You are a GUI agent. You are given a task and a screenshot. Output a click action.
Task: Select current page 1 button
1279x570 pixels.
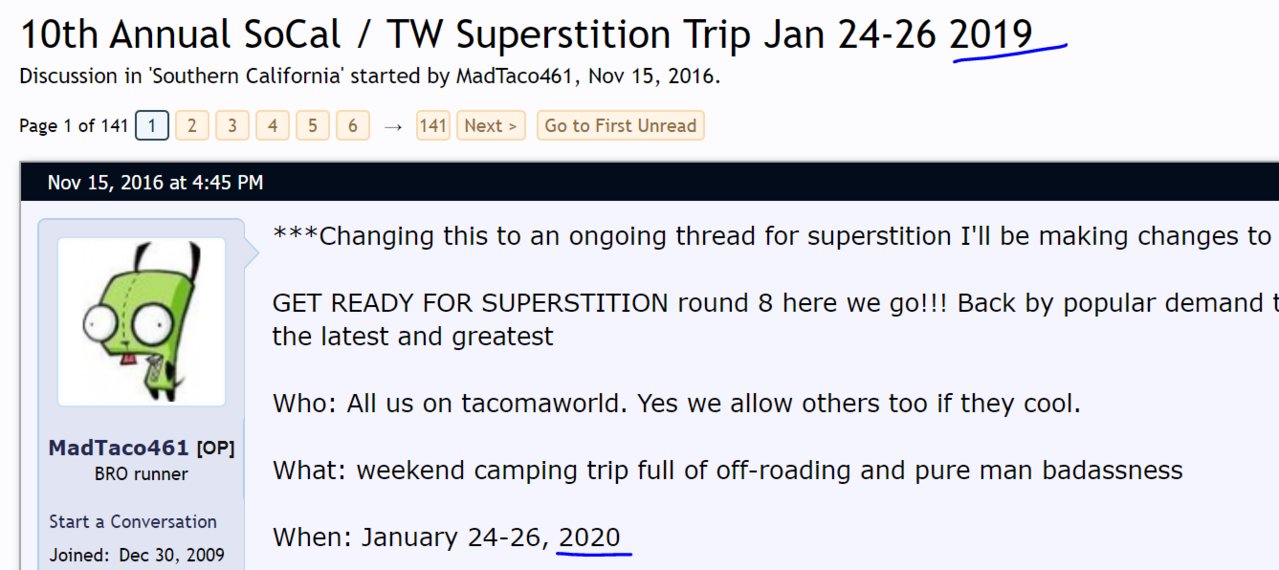click(152, 125)
